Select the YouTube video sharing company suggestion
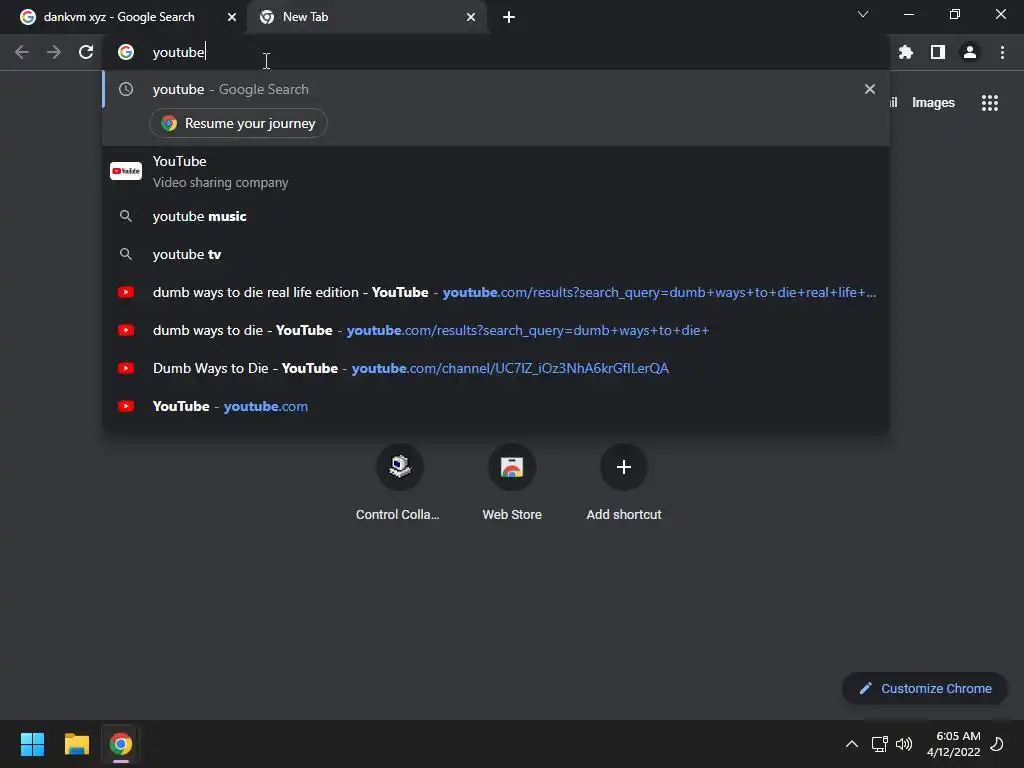The image size is (1024, 768). coord(496,171)
